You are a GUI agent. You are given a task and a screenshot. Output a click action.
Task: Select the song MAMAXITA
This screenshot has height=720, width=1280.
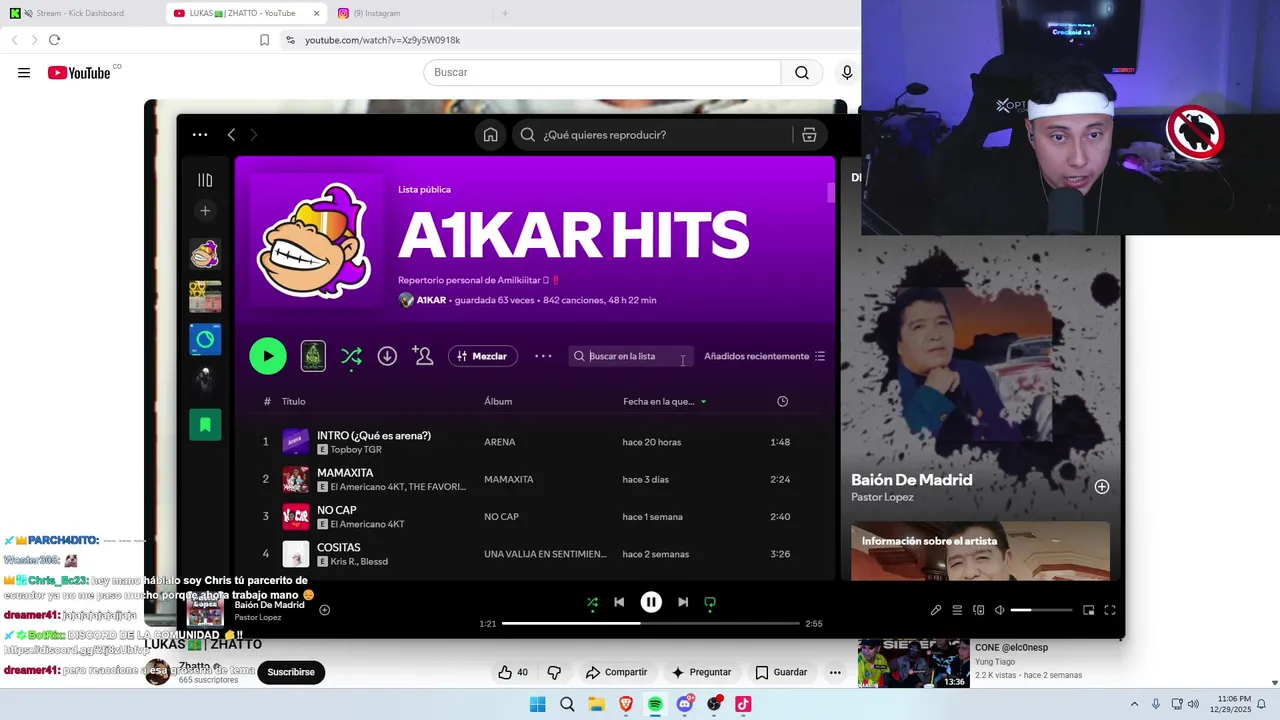click(345, 473)
